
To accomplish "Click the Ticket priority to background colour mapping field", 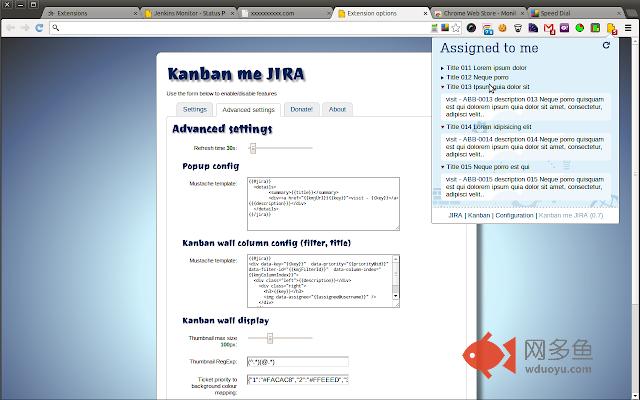I will (298, 380).
